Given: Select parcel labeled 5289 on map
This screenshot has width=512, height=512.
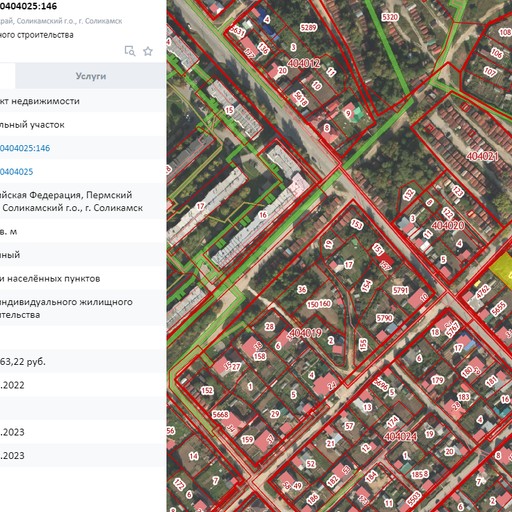Looking at the screenshot, I should coord(308,27).
